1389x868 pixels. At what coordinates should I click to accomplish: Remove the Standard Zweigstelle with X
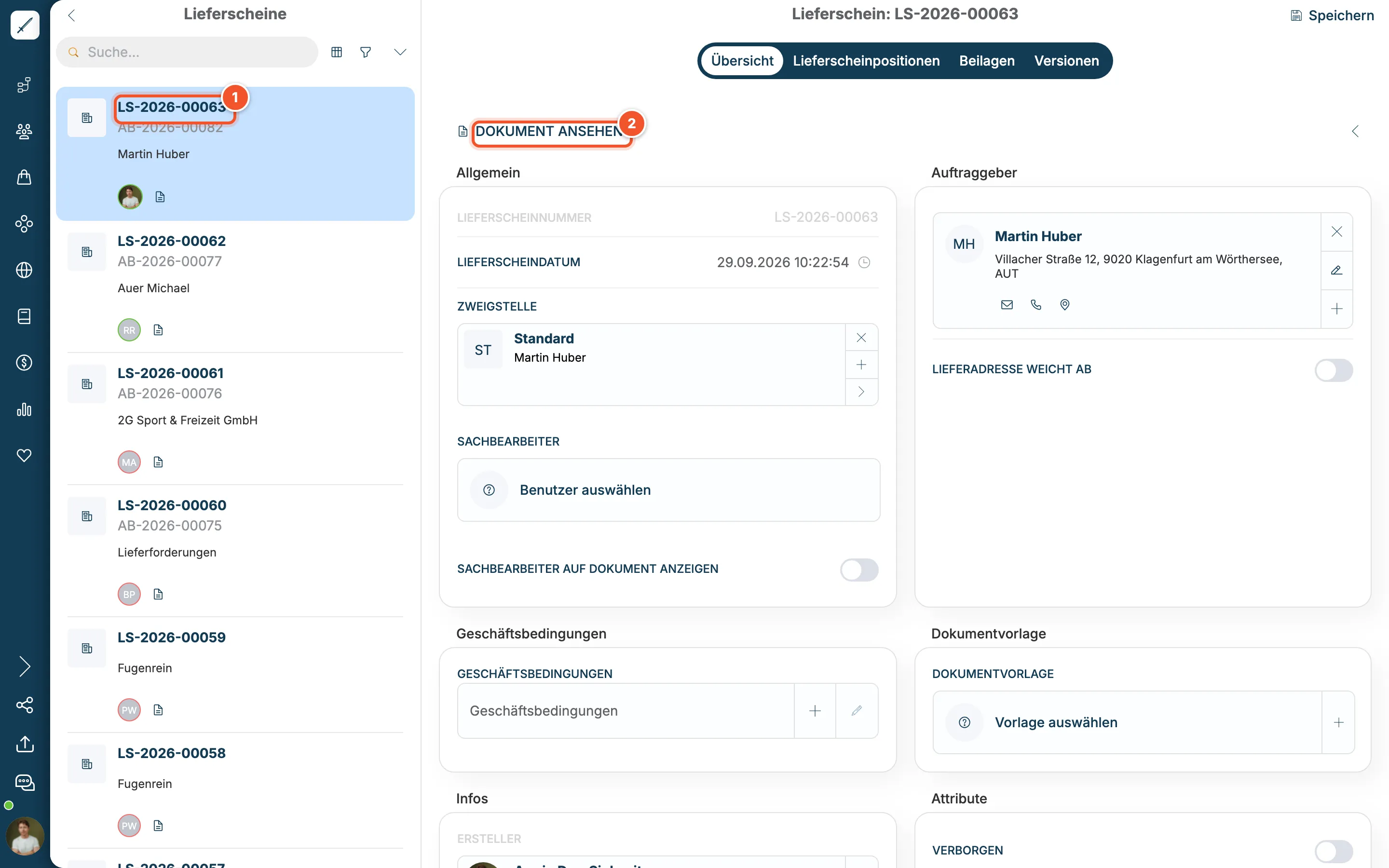click(861, 338)
